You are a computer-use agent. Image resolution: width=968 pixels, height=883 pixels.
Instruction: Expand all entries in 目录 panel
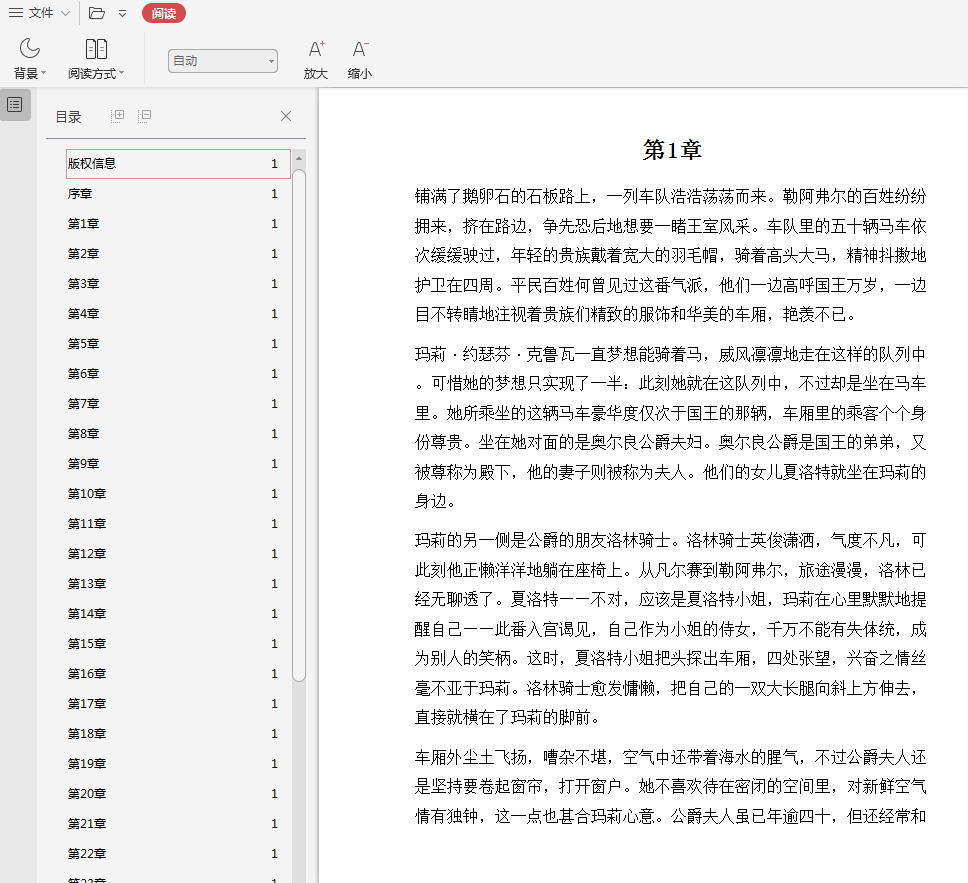(x=117, y=115)
